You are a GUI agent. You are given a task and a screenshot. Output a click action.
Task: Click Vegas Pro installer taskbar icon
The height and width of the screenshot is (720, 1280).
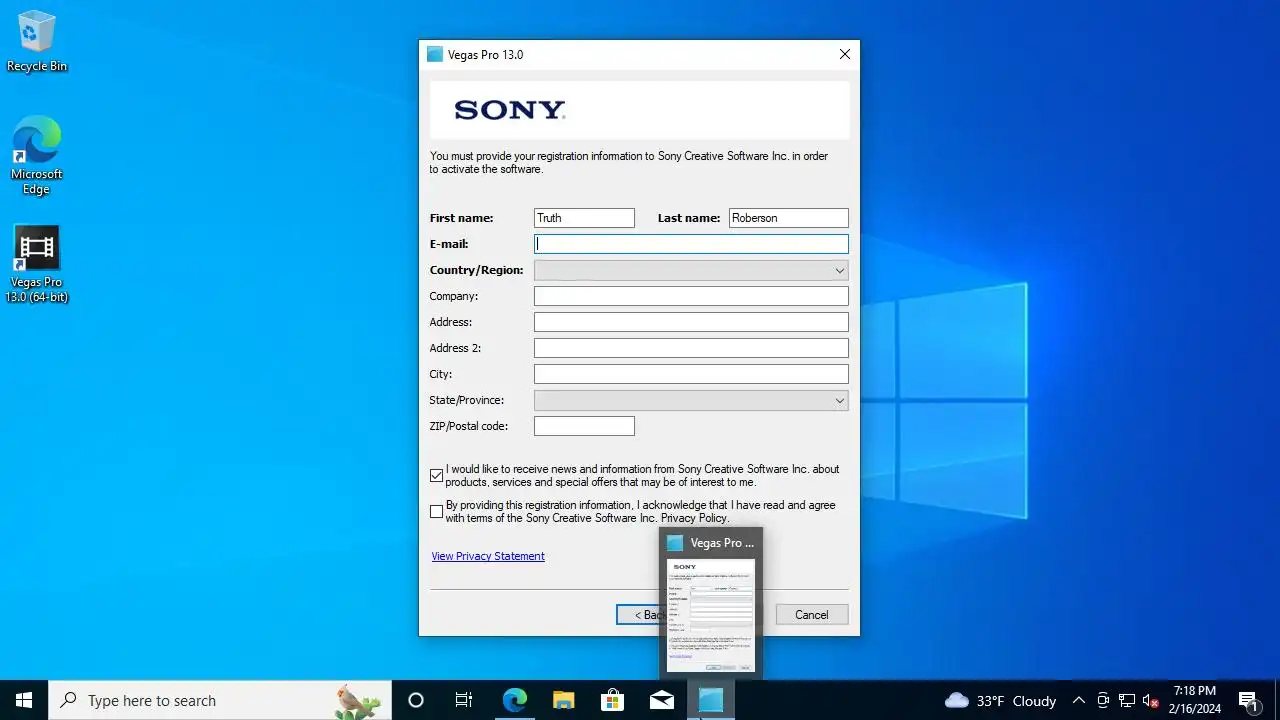click(710, 700)
